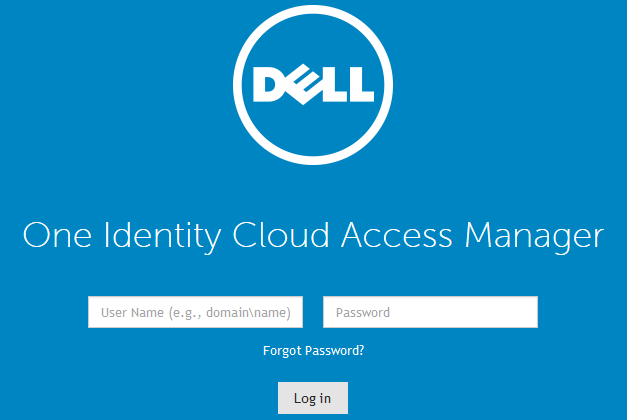Screen dimensions: 627x420
Task: Click the One Identity Cloud Access Manager heading
Action: [x=313, y=236]
